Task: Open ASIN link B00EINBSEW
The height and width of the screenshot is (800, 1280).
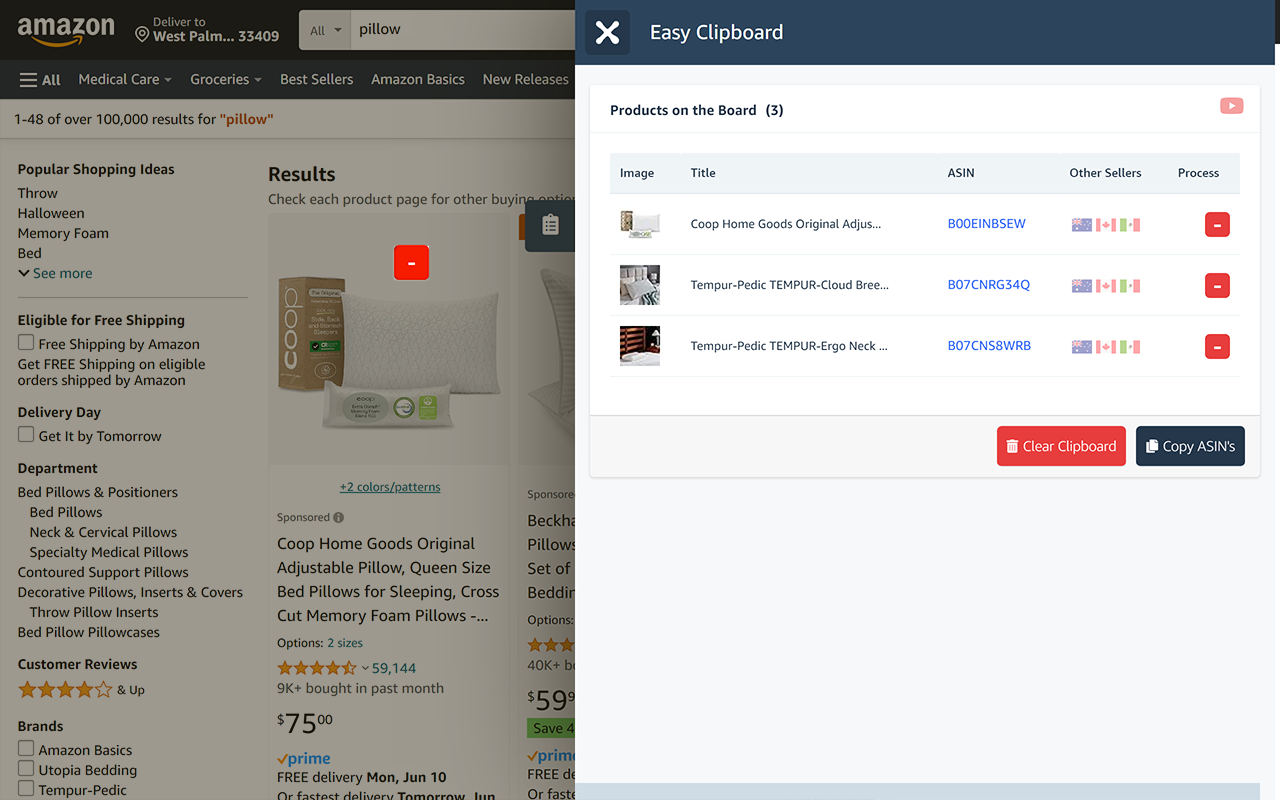Action: coord(986,224)
